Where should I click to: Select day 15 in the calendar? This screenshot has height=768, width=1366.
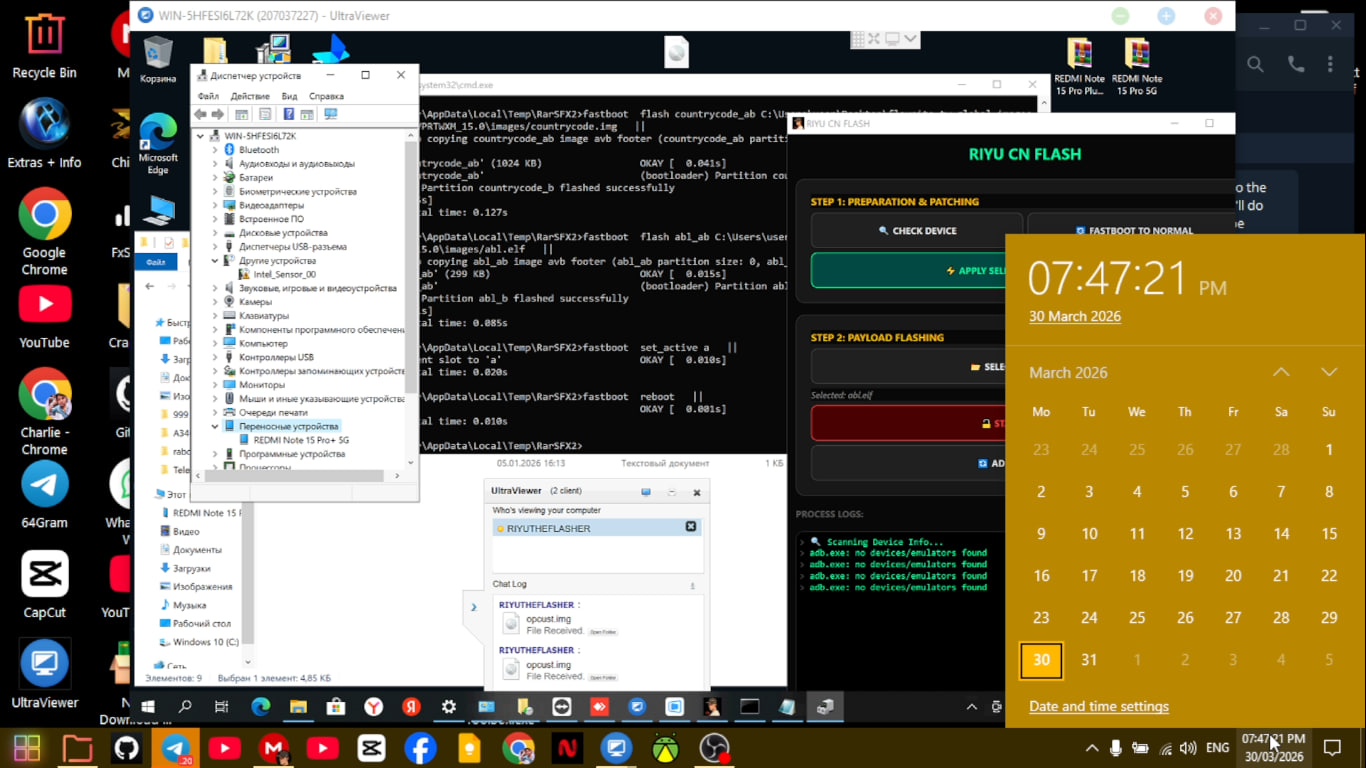point(1329,534)
